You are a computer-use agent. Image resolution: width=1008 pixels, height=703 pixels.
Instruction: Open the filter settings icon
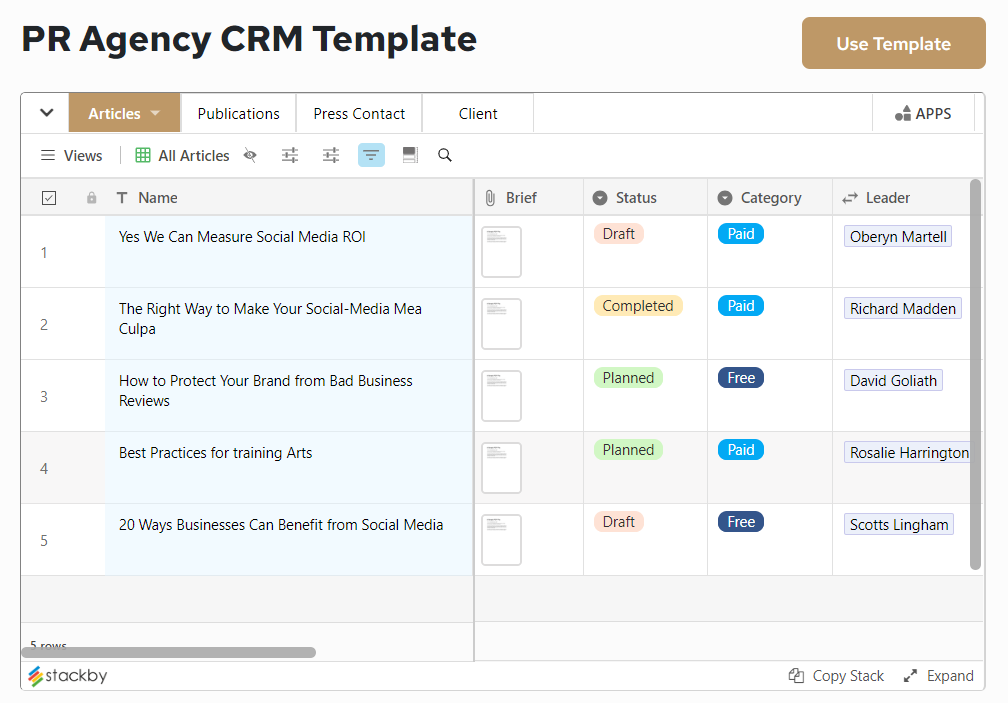(290, 155)
